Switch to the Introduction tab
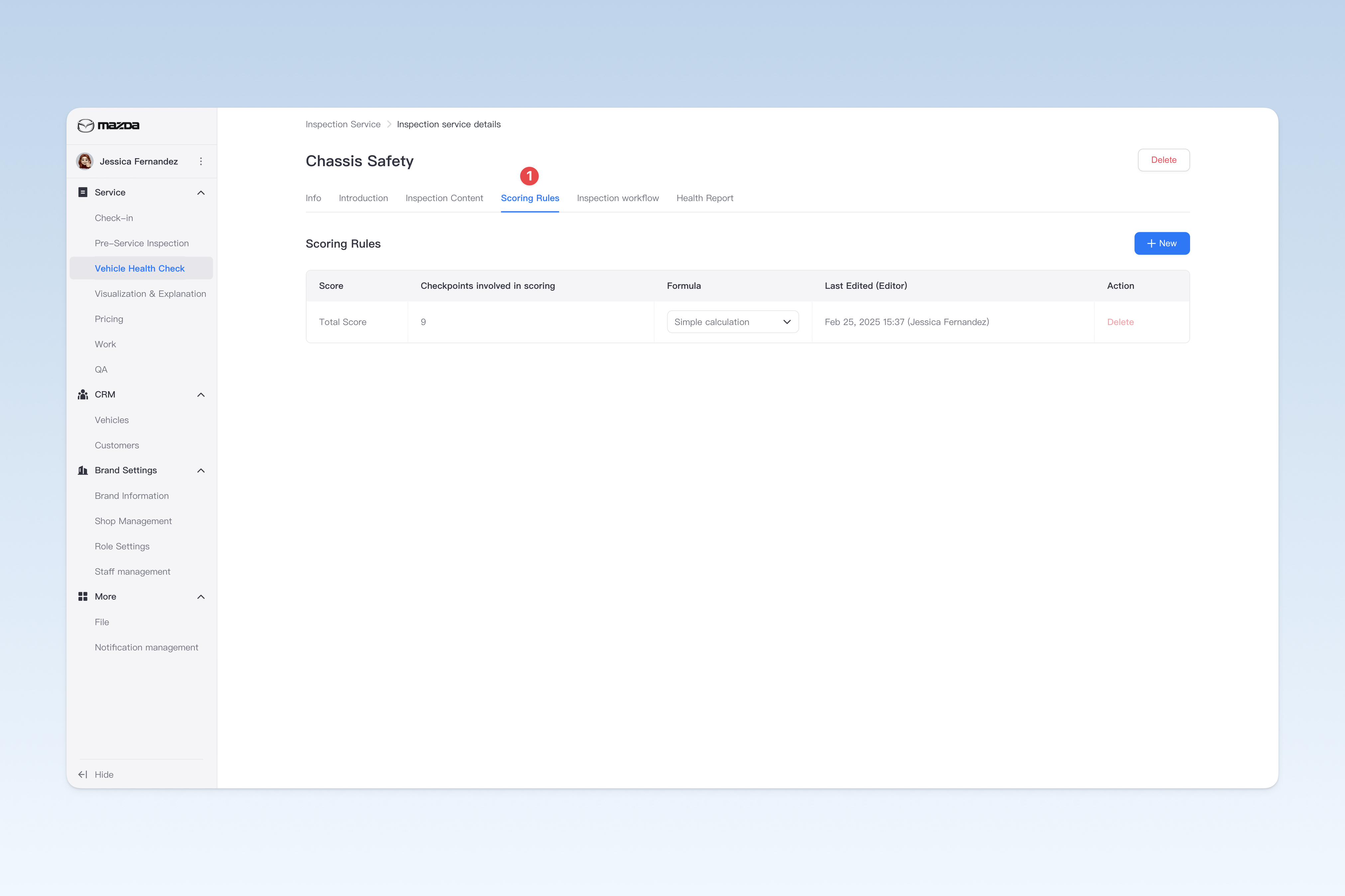Screen dimensions: 1345x896 coord(364,198)
